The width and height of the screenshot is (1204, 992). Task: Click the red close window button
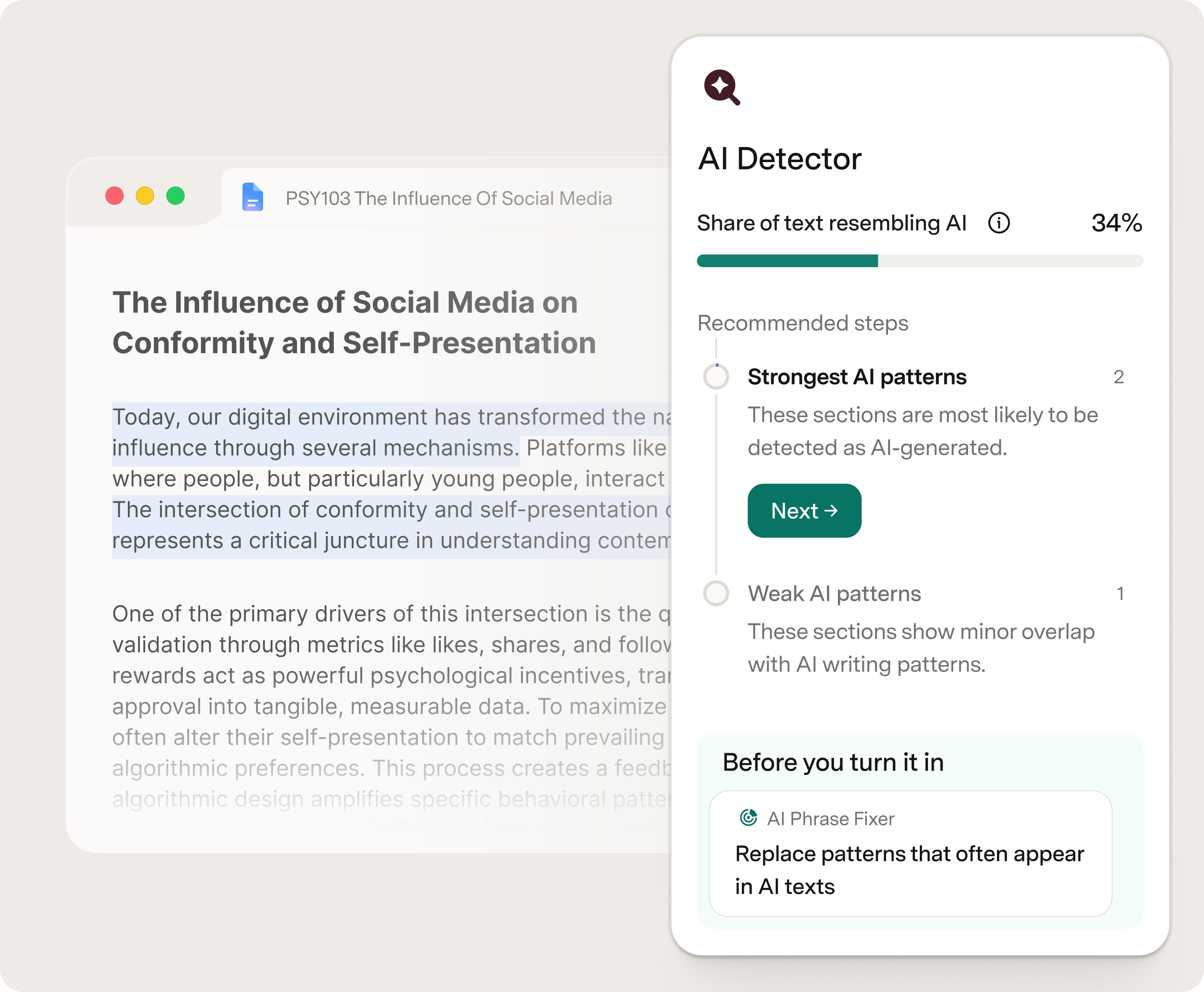tap(115, 196)
